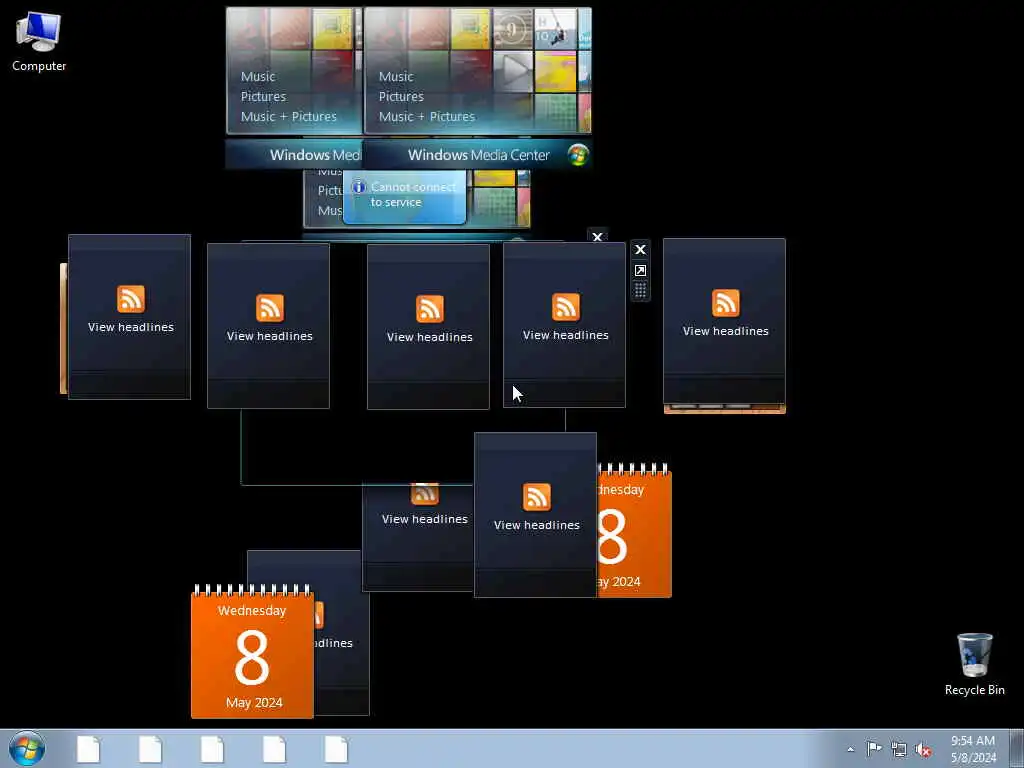Click the large 8 on the fully visible calendar gadget
This screenshot has height=768, width=1024.
252,657
